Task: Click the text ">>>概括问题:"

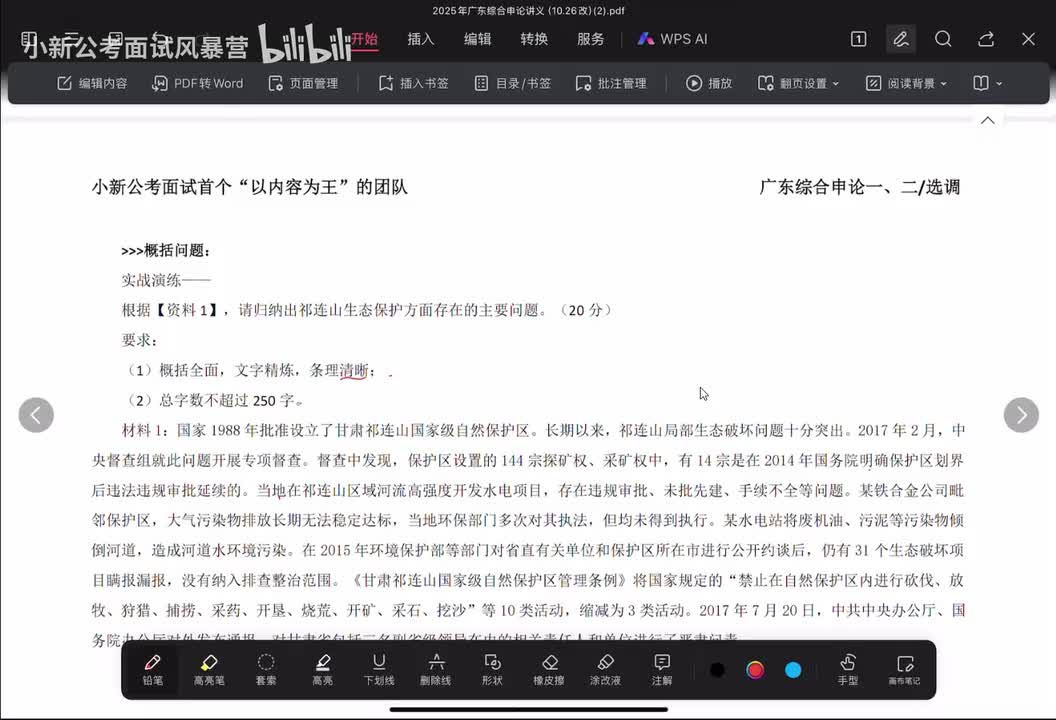Action: [x=166, y=251]
